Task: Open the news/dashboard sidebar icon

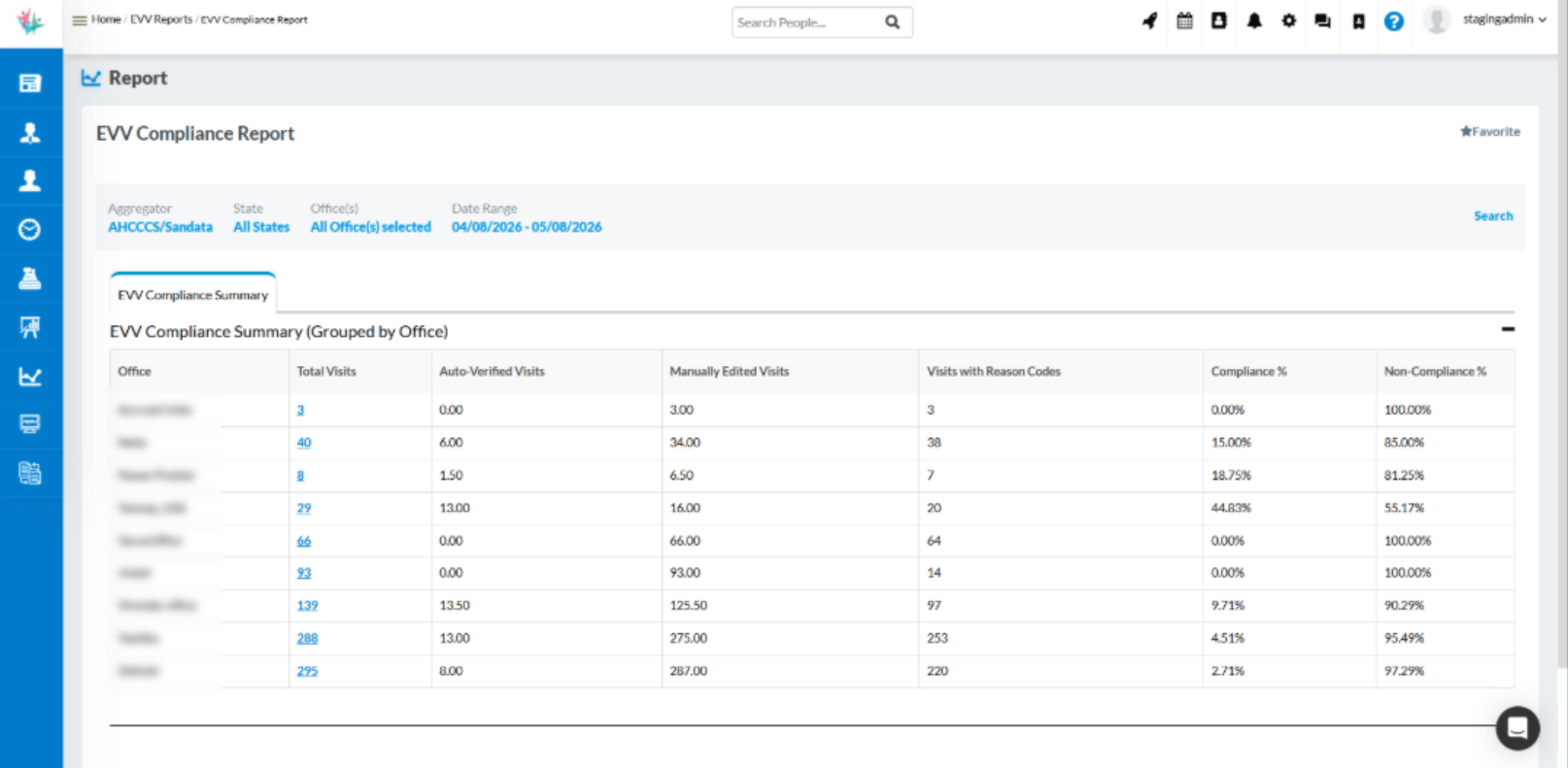Action: pos(30,83)
